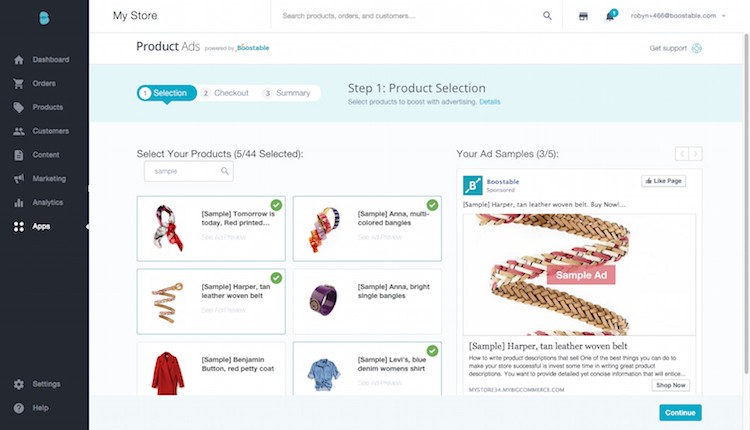Viewport: 750px width, 430px height.
Task: Open Analytics in the sidebar
Action: coord(47,203)
